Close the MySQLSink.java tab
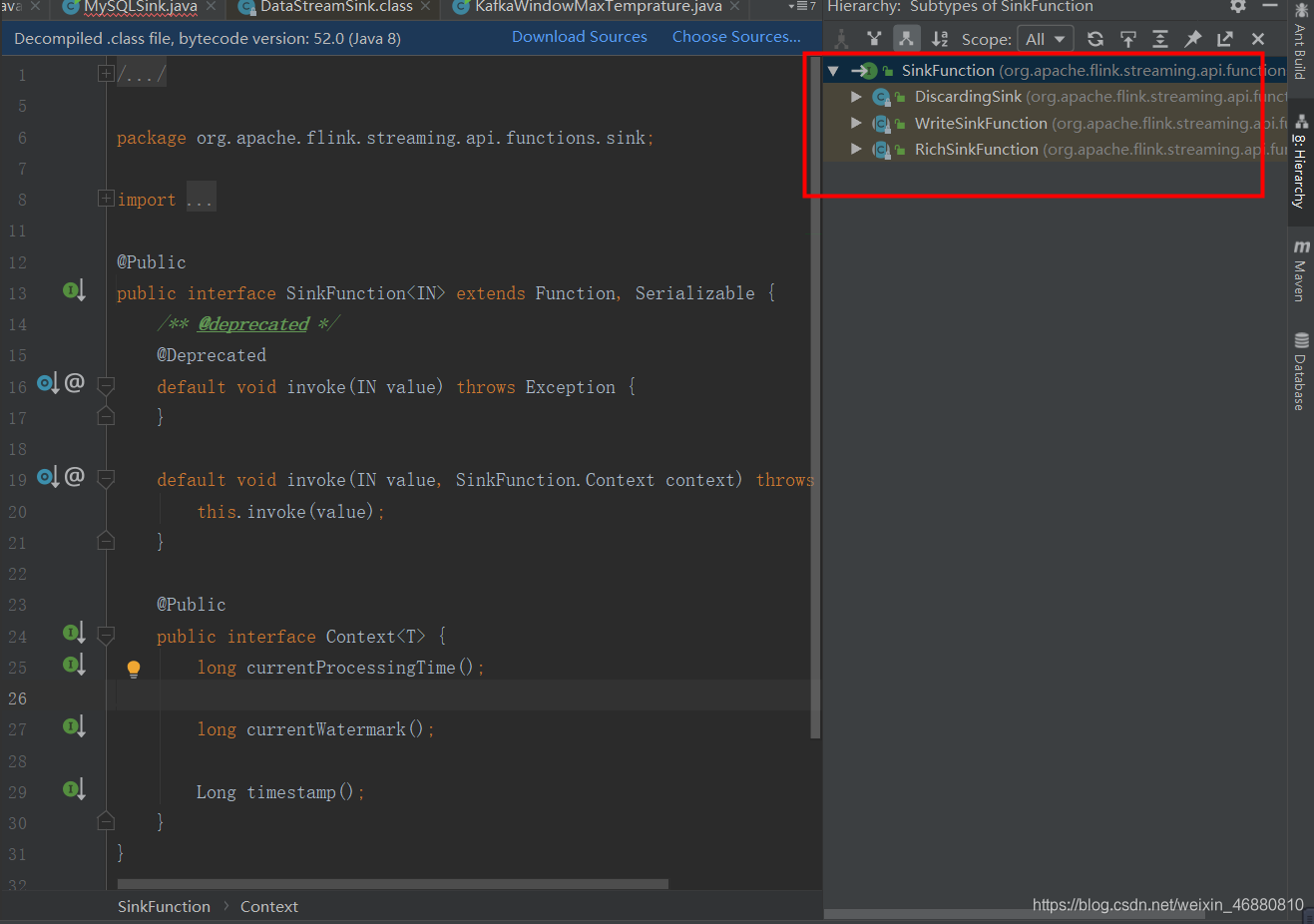This screenshot has height=924, width=1314. click(211, 7)
